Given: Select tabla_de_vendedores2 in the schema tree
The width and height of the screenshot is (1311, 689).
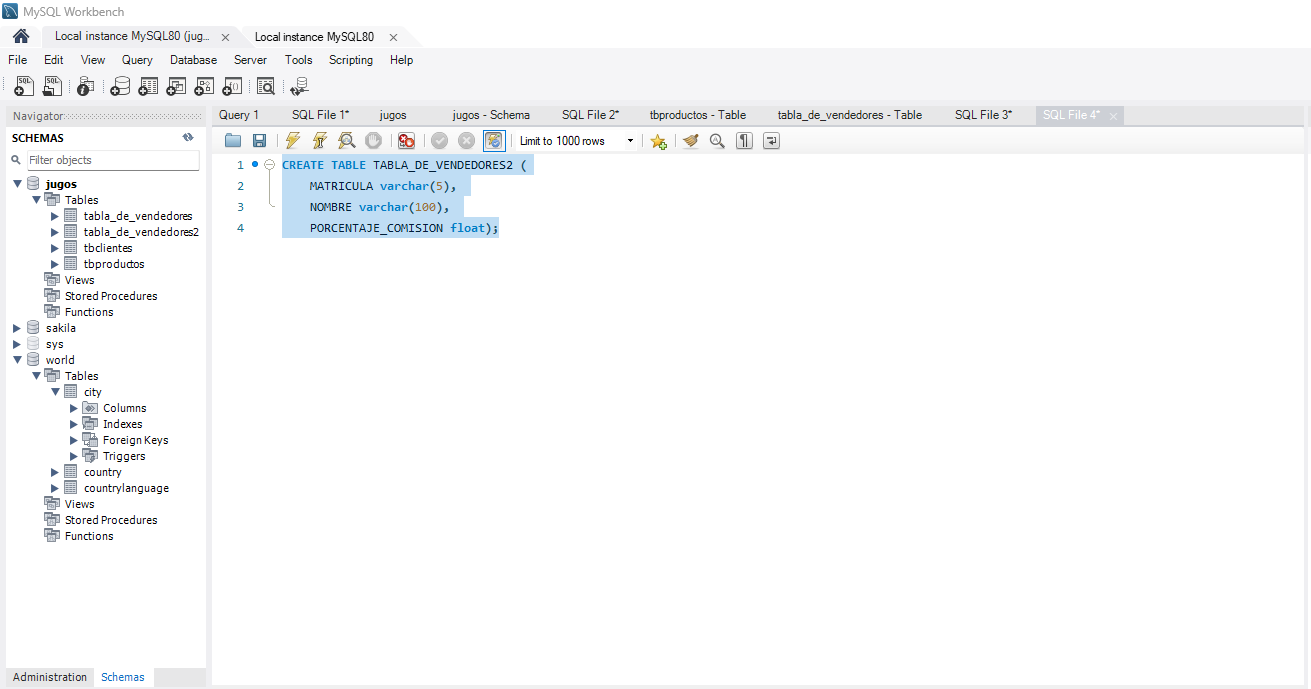Looking at the screenshot, I should click(x=141, y=232).
